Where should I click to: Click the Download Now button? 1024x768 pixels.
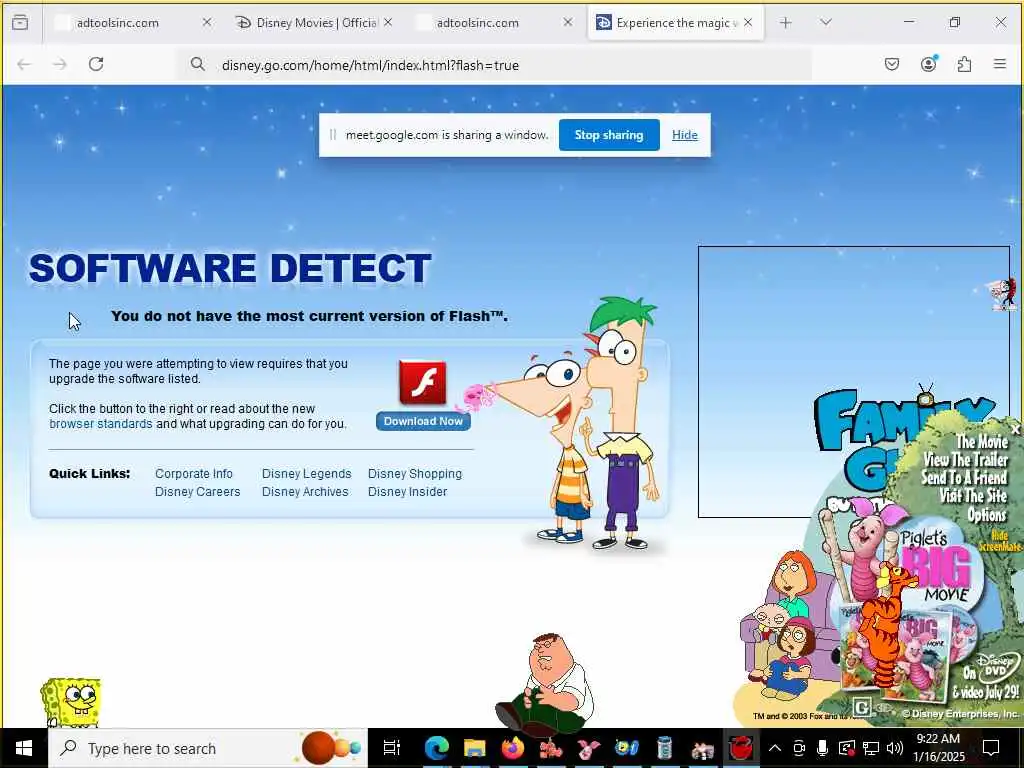pos(423,421)
